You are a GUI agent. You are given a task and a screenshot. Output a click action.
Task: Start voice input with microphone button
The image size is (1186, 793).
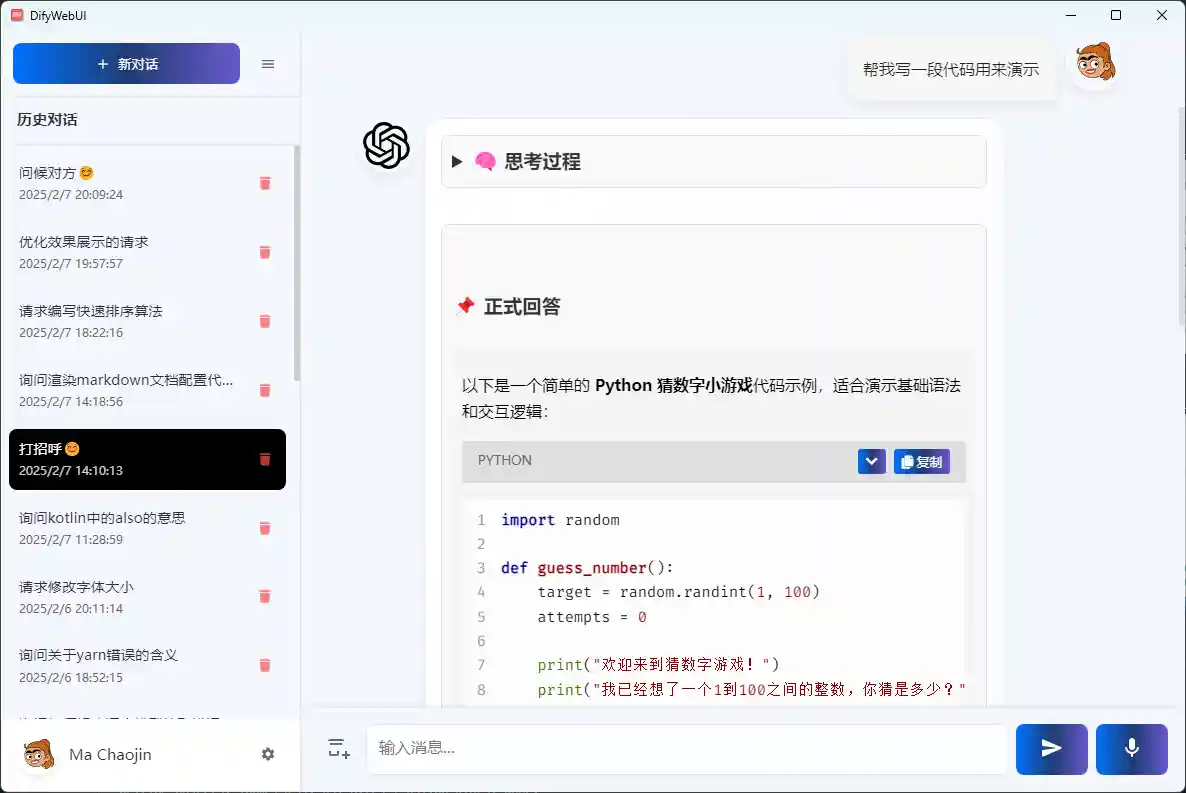point(1132,749)
